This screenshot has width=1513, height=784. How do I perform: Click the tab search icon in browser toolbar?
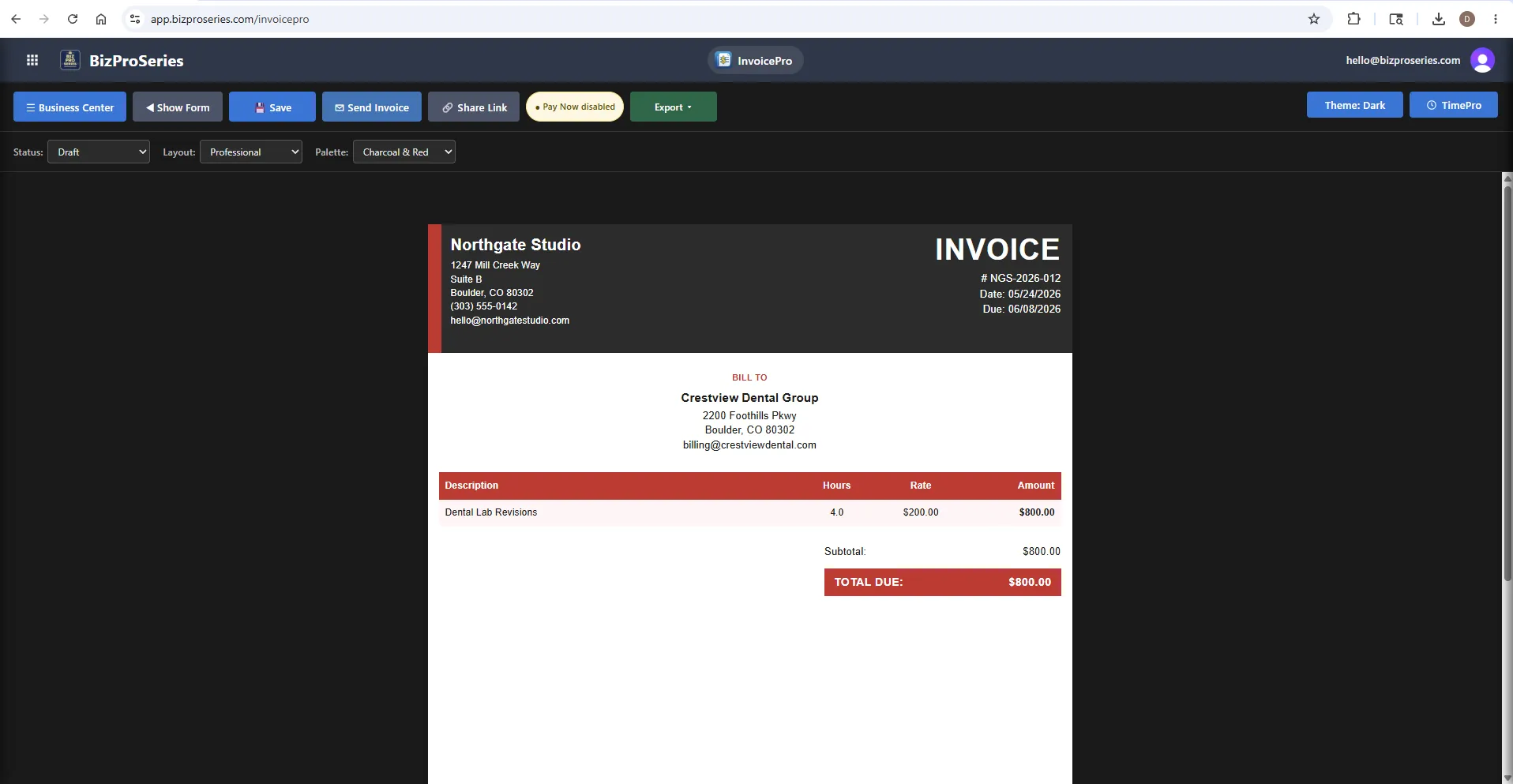coord(1396,19)
